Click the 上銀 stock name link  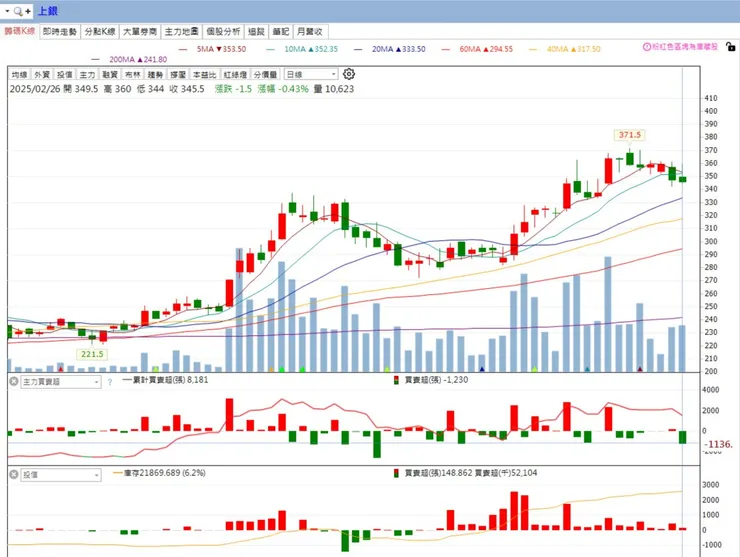[x=48, y=11]
